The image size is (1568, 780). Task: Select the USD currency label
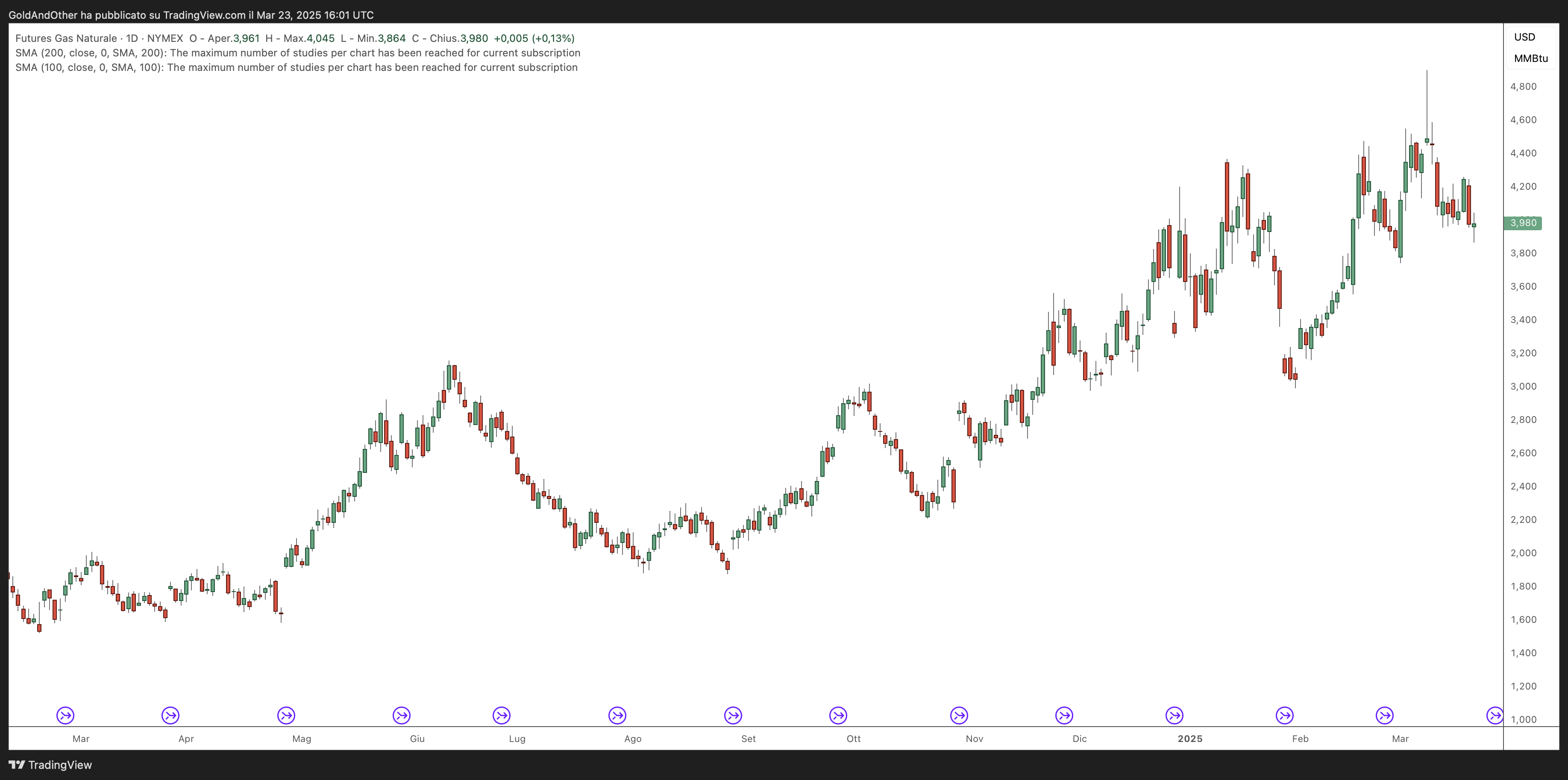click(x=1525, y=37)
